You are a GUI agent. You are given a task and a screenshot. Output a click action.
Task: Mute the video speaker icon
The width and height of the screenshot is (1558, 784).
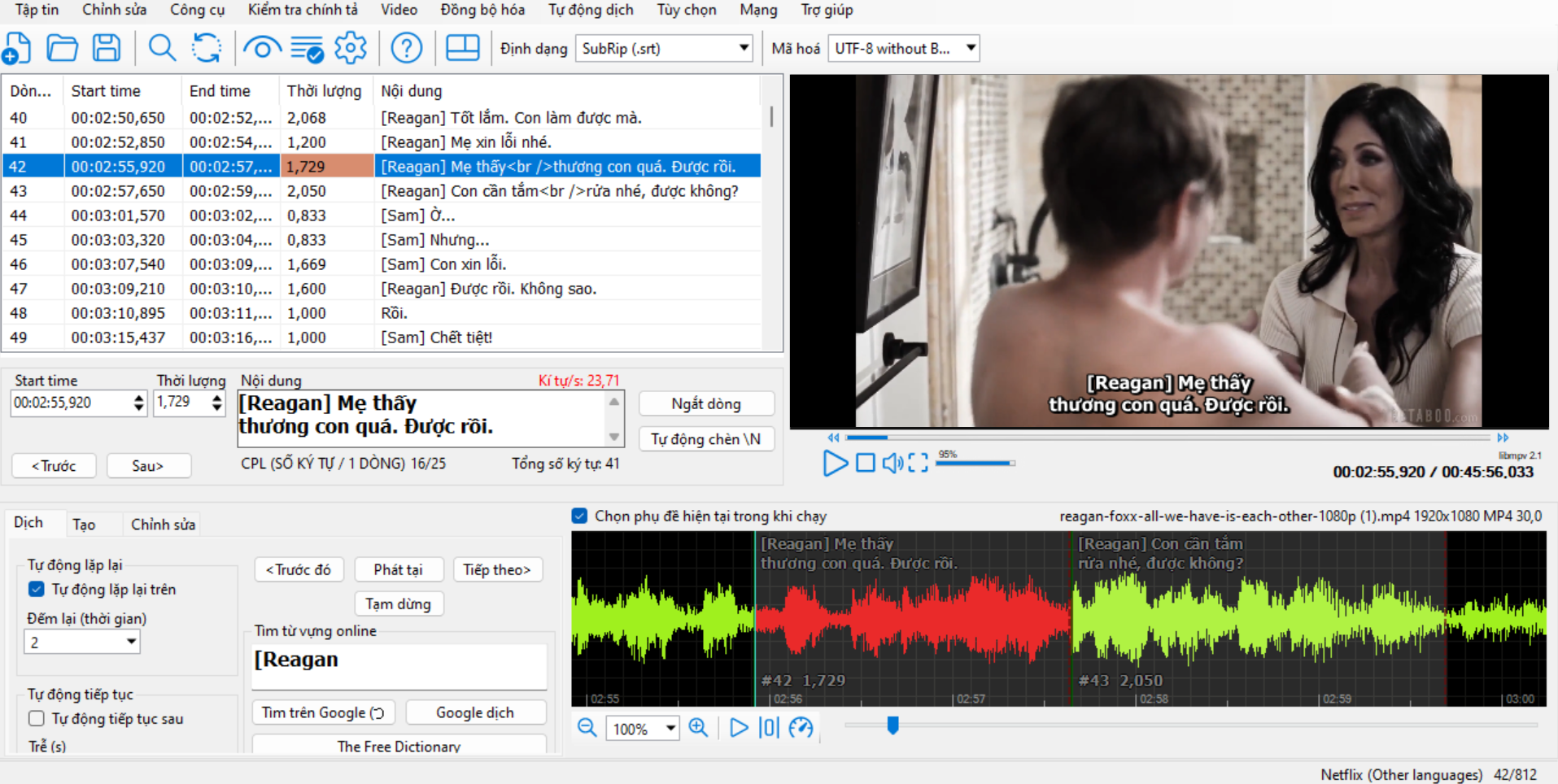892,463
